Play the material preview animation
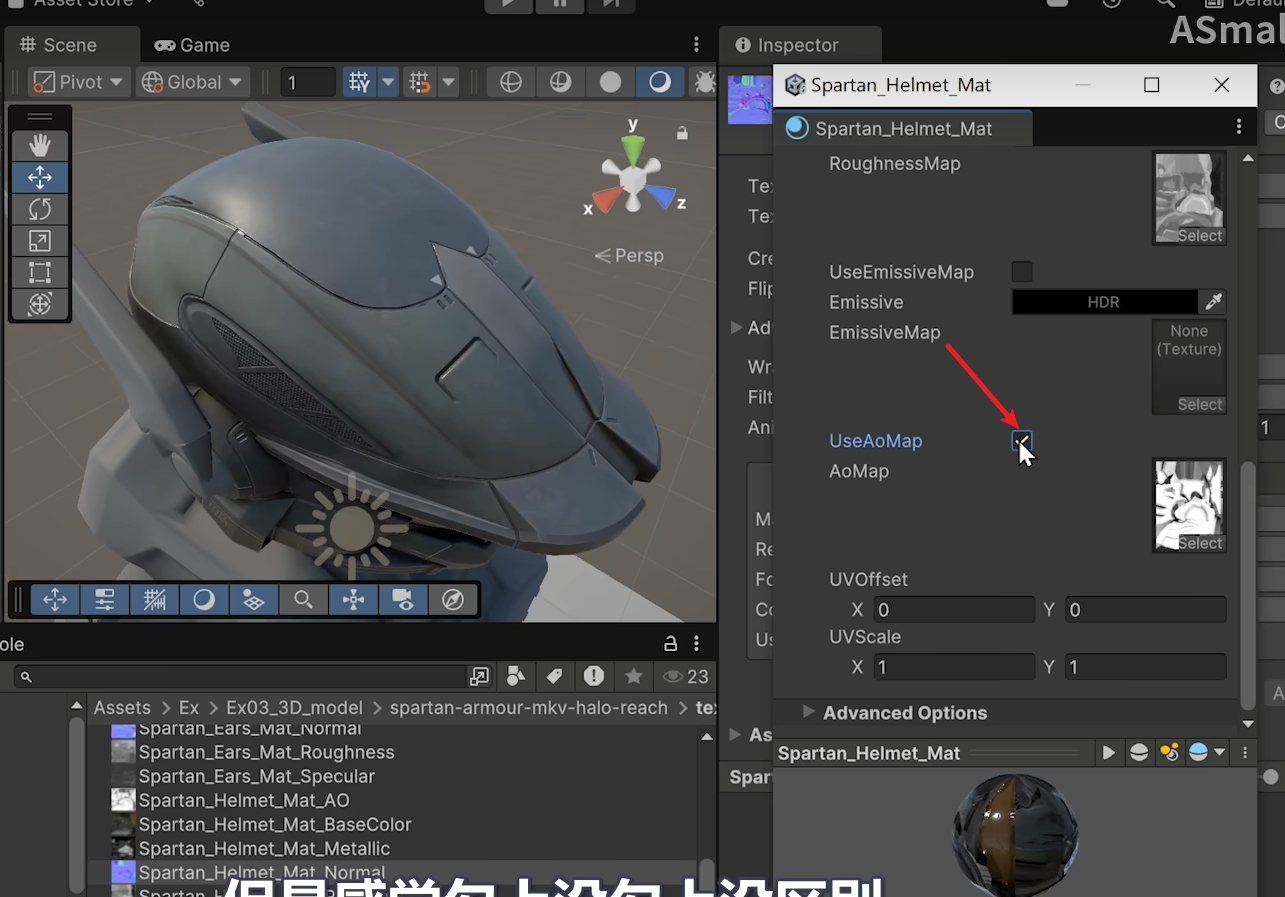 pos(1108,753)
